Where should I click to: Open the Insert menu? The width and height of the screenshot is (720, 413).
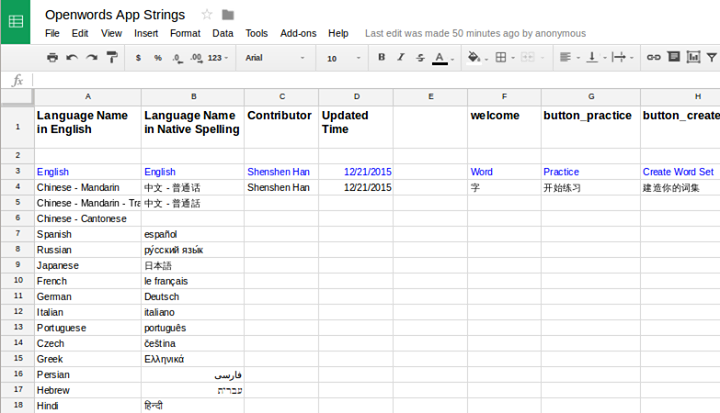[x=146, y=34]
